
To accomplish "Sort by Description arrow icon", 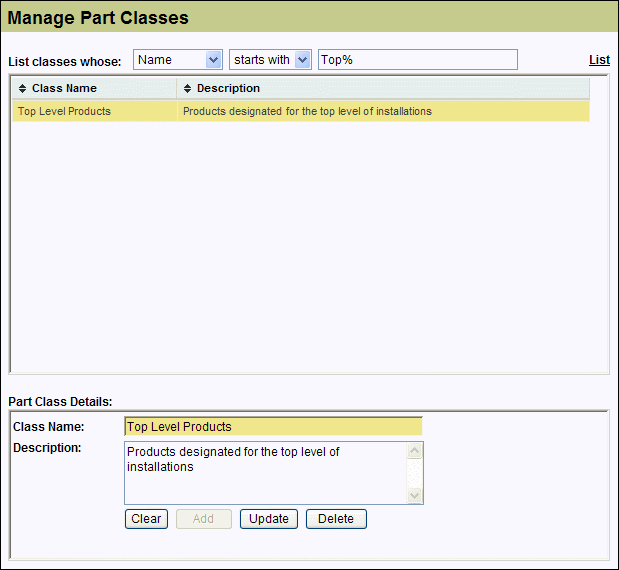I will pos(187,88).
